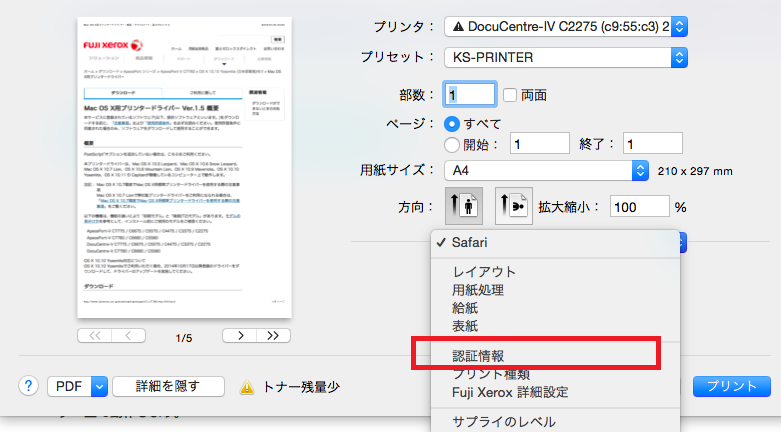Image resolution: width=781 pixels, height=432 pixels.
Task: Jump to last preview page
Action: coord(270,335)
